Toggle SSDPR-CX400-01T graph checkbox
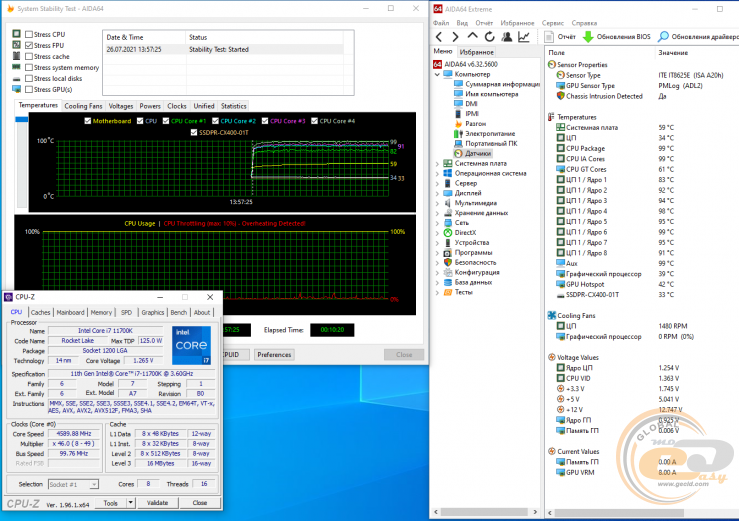Image resolution: width=739 pixels, height=521 pixels. coord(194,132)
